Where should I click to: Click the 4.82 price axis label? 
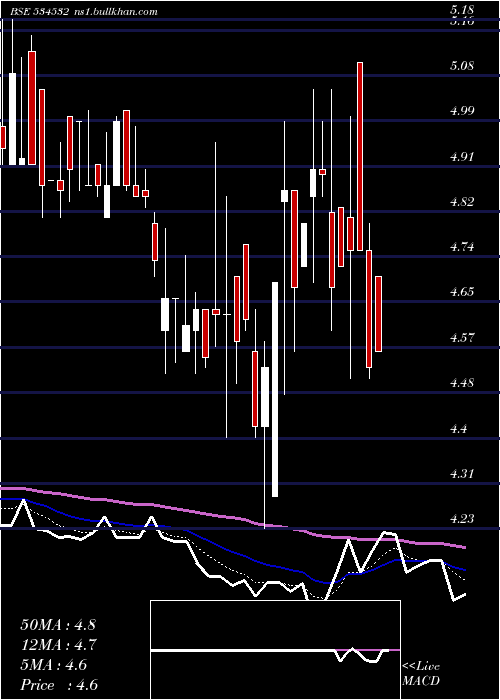(462, 202)
